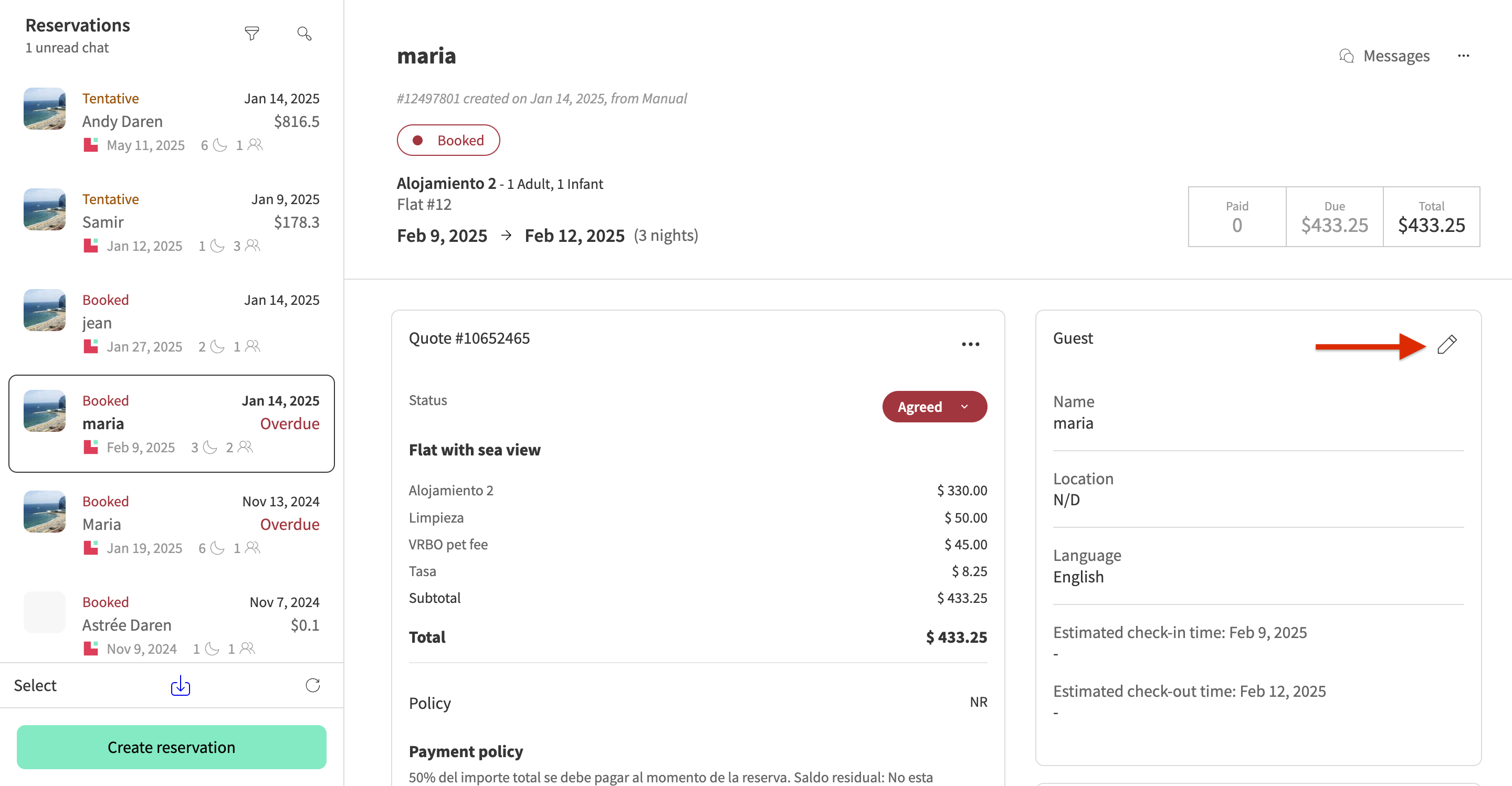The width and height of the screenshot is (1512, 786).
Task: Open the quote three-dots options menu
Action: click(x=970, y=344)
